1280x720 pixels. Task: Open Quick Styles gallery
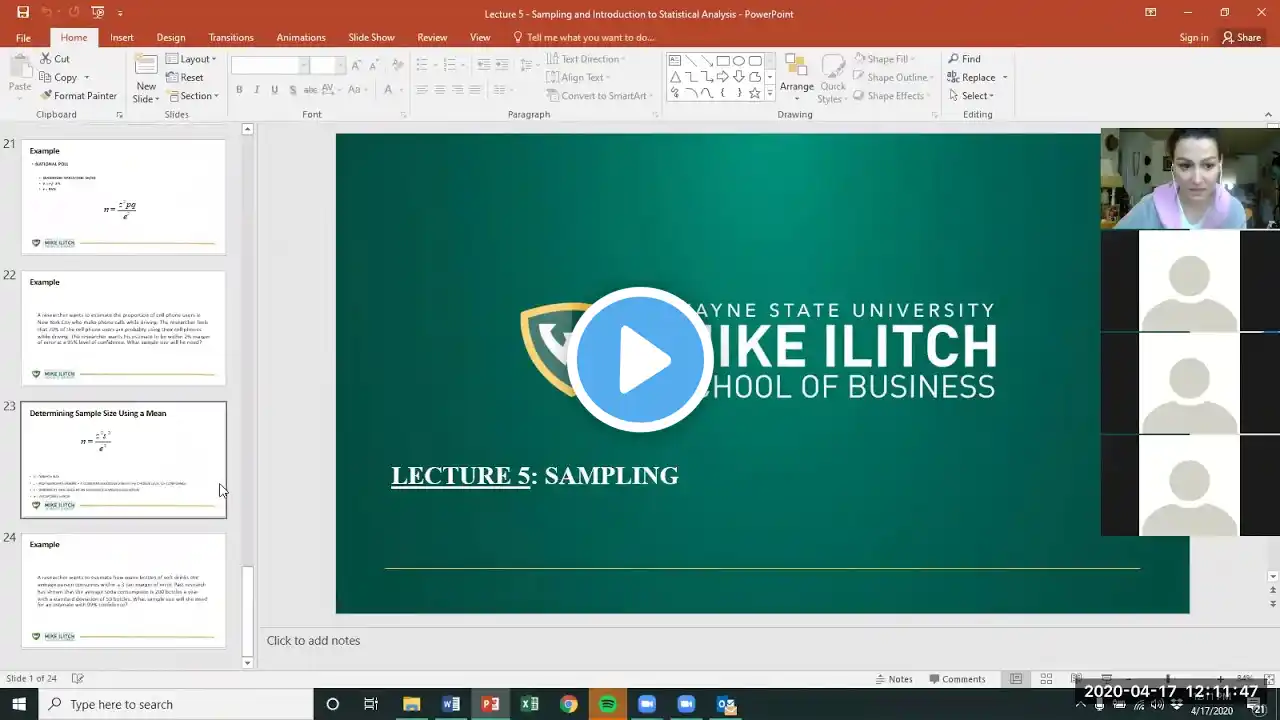point(833,77)
